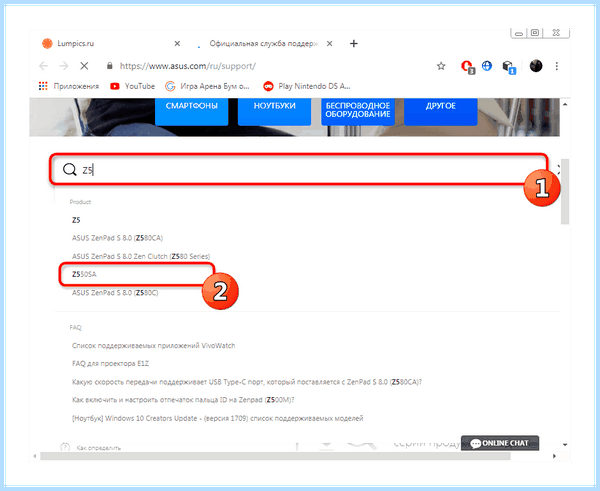Open the blue globe extension icon

pos(487,66)
